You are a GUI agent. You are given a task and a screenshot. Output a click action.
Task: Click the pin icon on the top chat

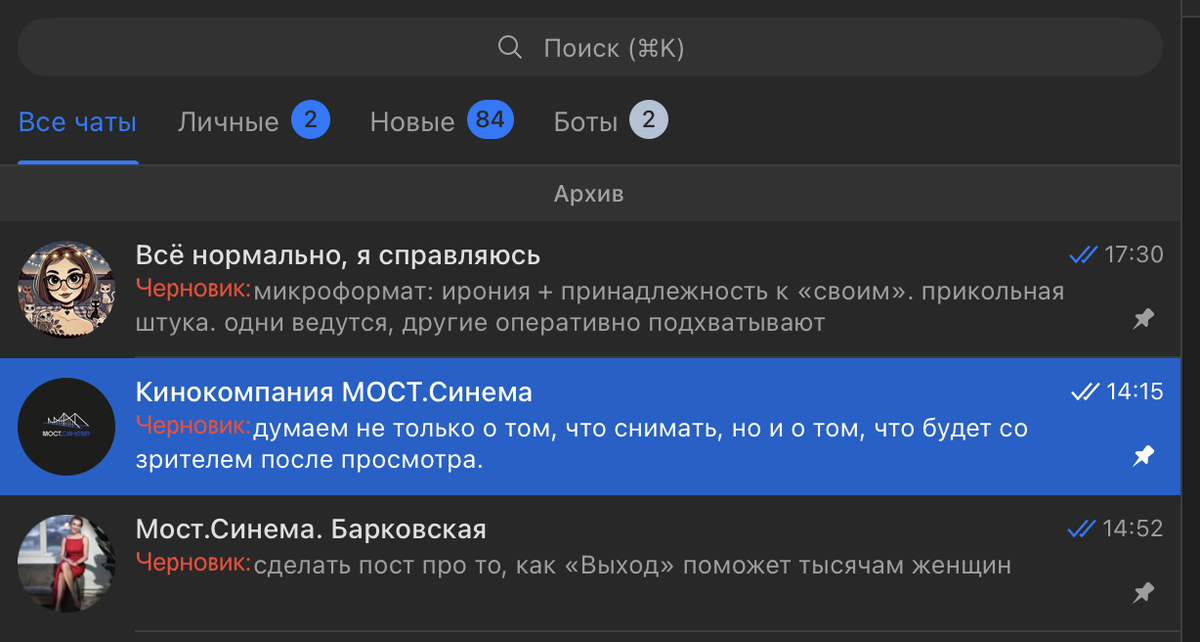pyautogui.click(x=1143, y=319)
